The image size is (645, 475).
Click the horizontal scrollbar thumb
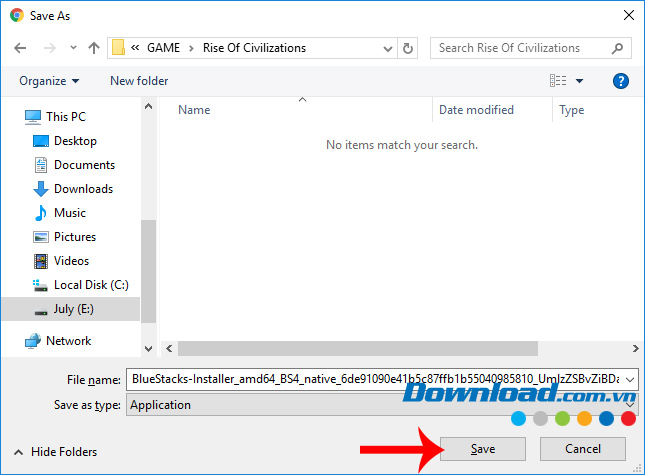point(357,348)
